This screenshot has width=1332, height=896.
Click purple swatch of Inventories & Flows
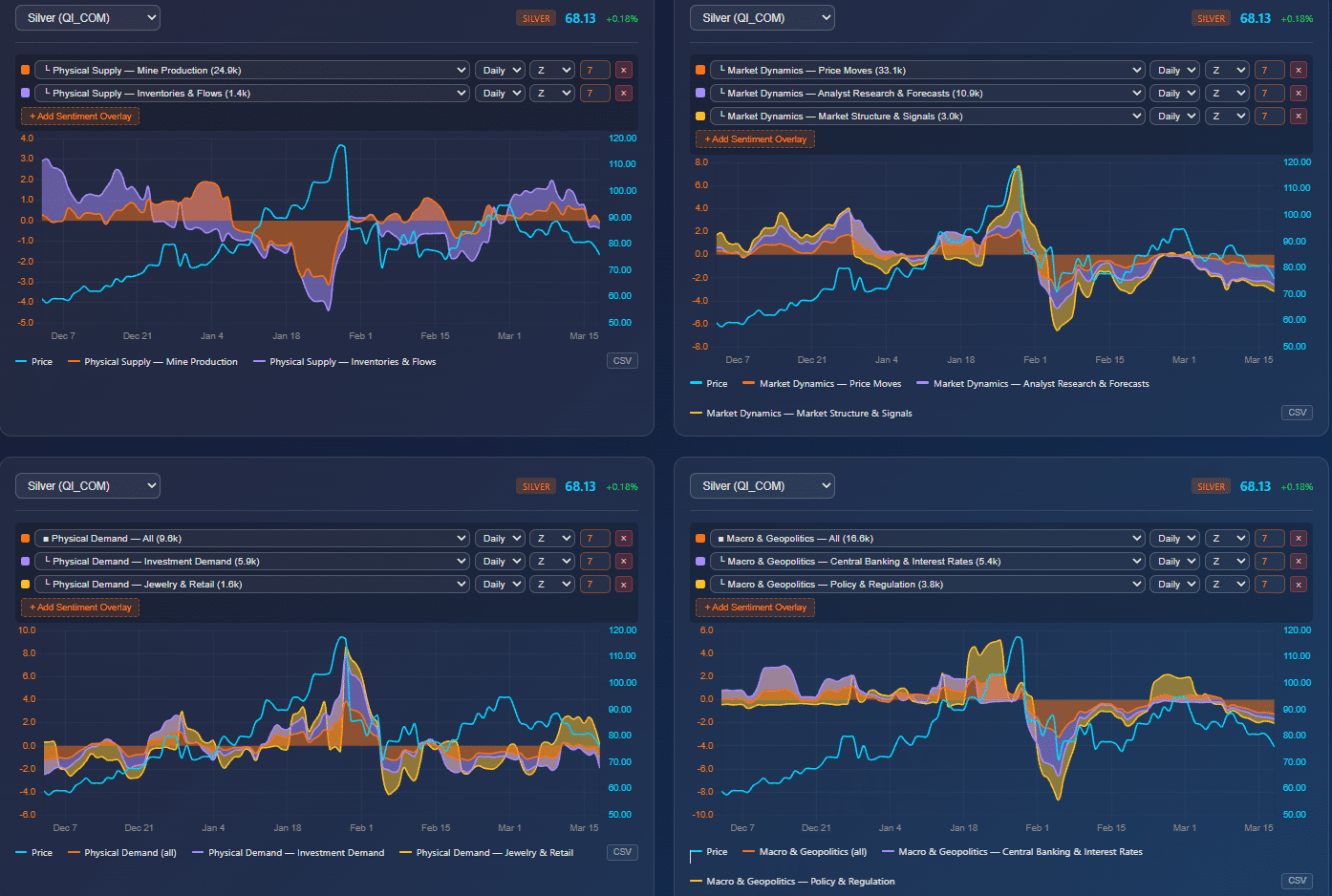[25, 93]
